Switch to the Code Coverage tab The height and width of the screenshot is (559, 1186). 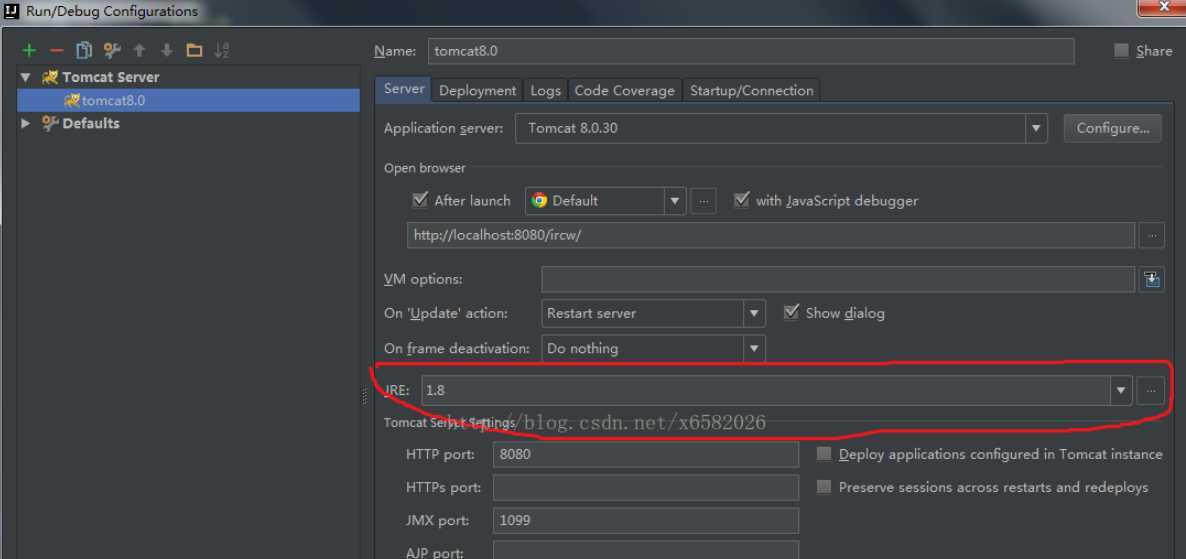pyautogui.click(x=624, y=91)
